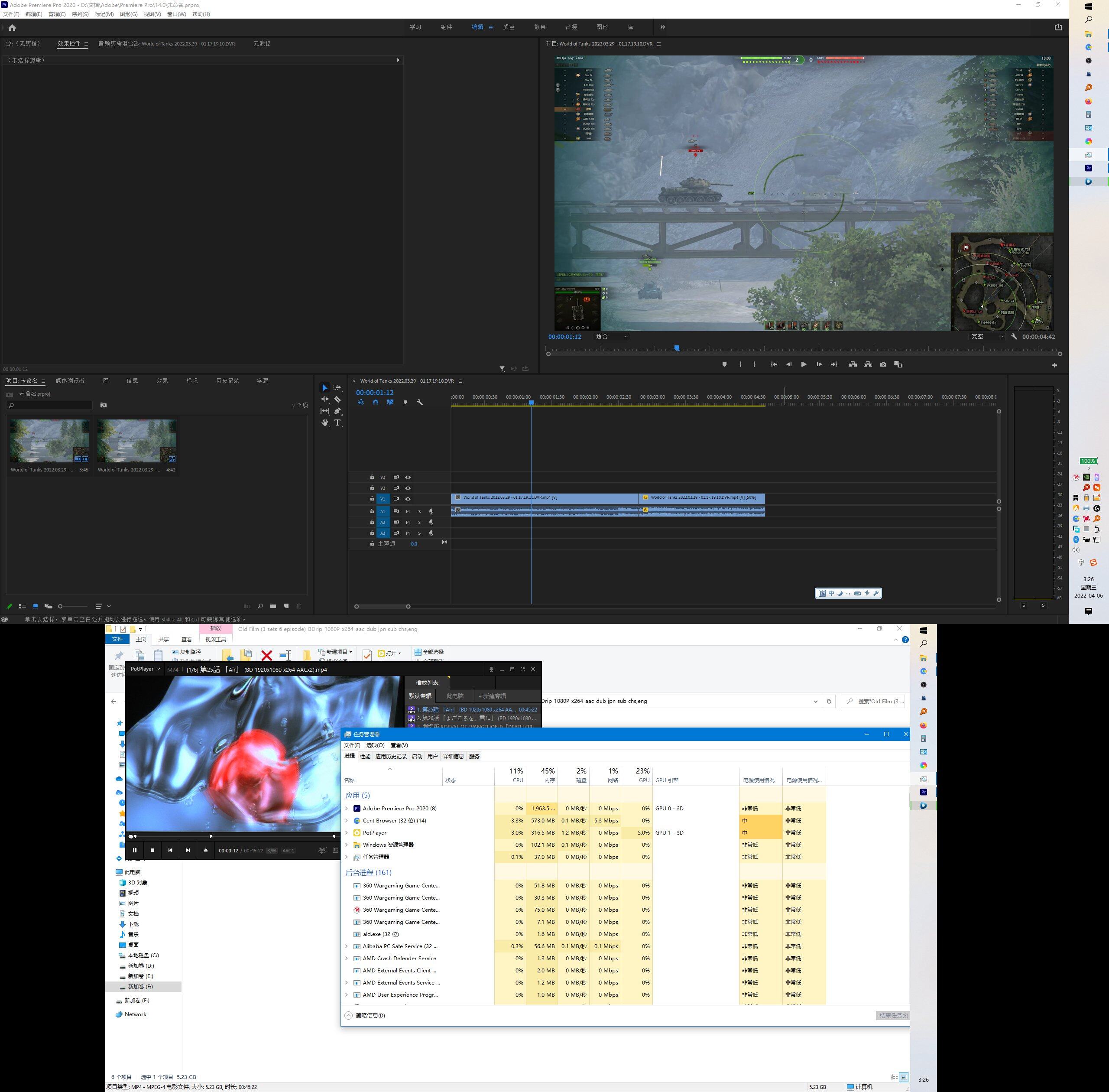Viewport: 1109px width, 1092px height.
Task: Solo audio track A2
Action: click(419, 523)
